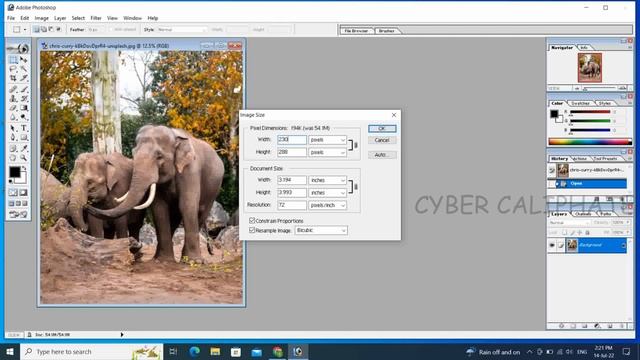The image size is (640, 360).
Task: Select the Notes tool
Action: 13,149
